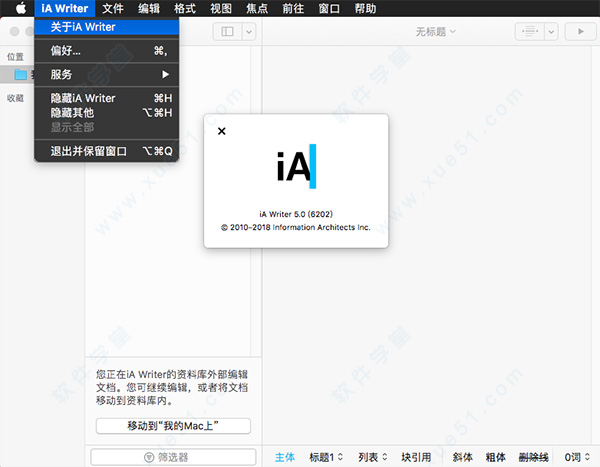This screenshot has height=467, width=600.
Task: Open the 窗口 menu
Action: pyautogui.click(x=329, y=8)
